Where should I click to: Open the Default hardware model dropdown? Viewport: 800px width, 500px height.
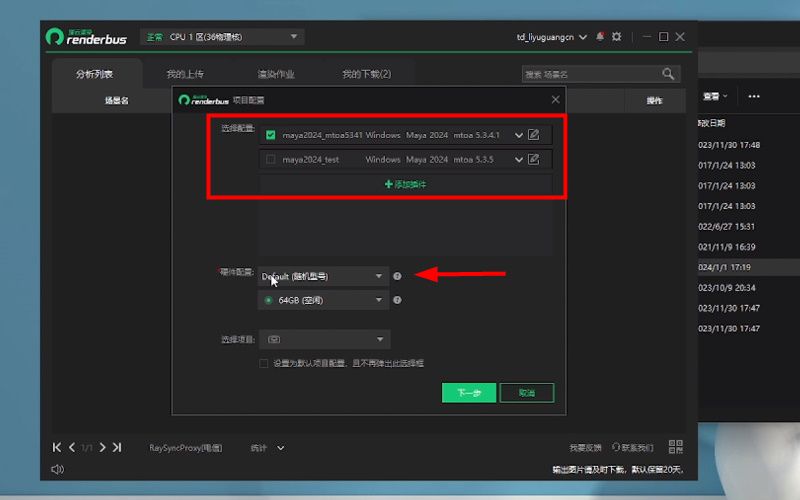[323, 276]
